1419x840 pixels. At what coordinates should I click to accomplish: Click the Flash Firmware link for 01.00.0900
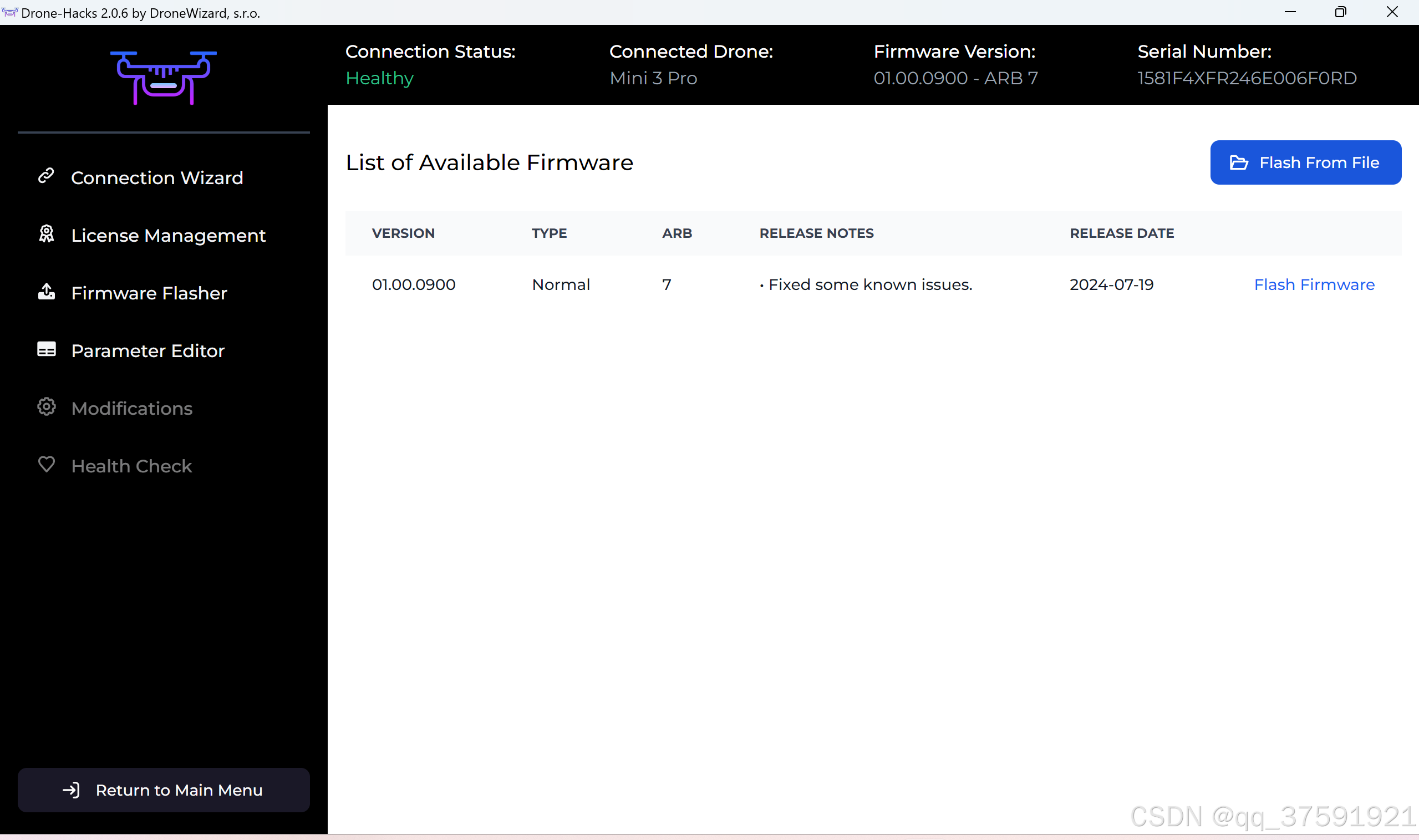(1314, 285)
